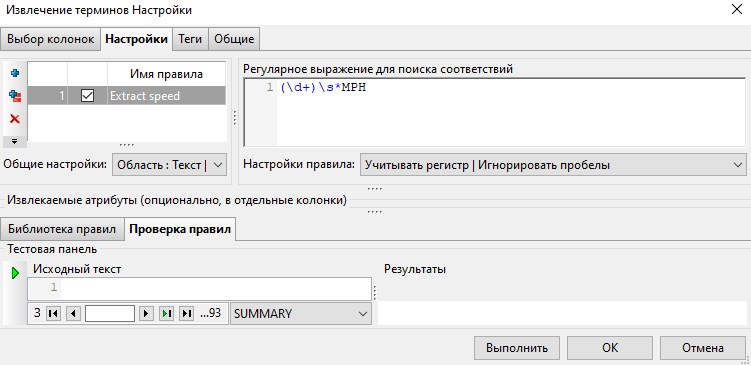This screenshot has width=751, height=365.
Task: Click green next-match record button
Action: tap(166, 314)
